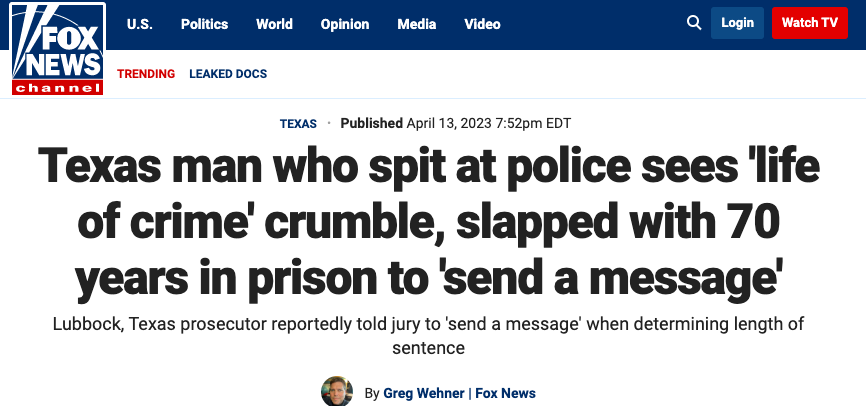This screenshot has height=406, width=866.
Task: Visit author Greg Wehner's profile link
Action: point(424,393)
